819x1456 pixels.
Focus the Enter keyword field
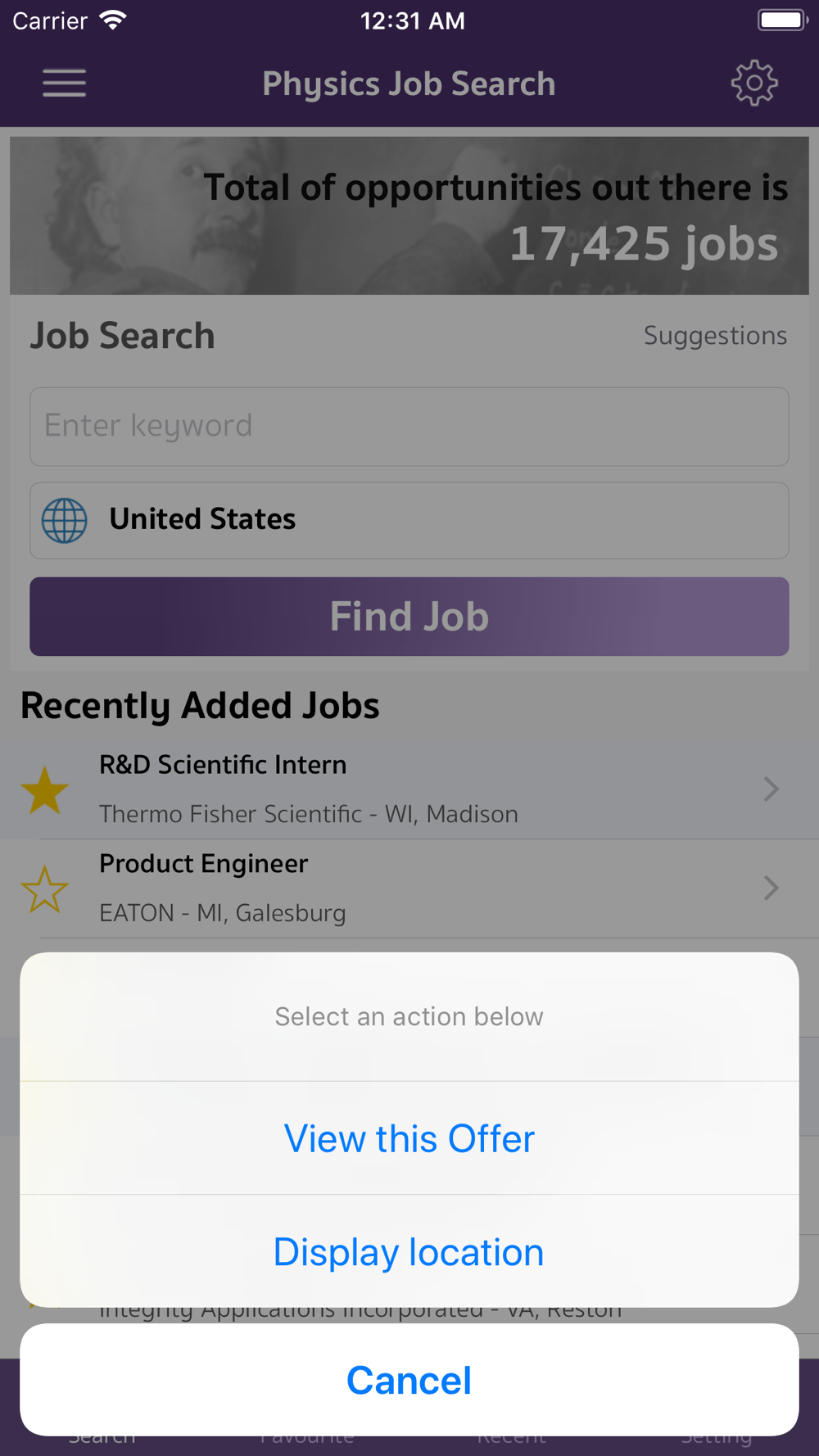pyautogui.click(x=409, y=427)
